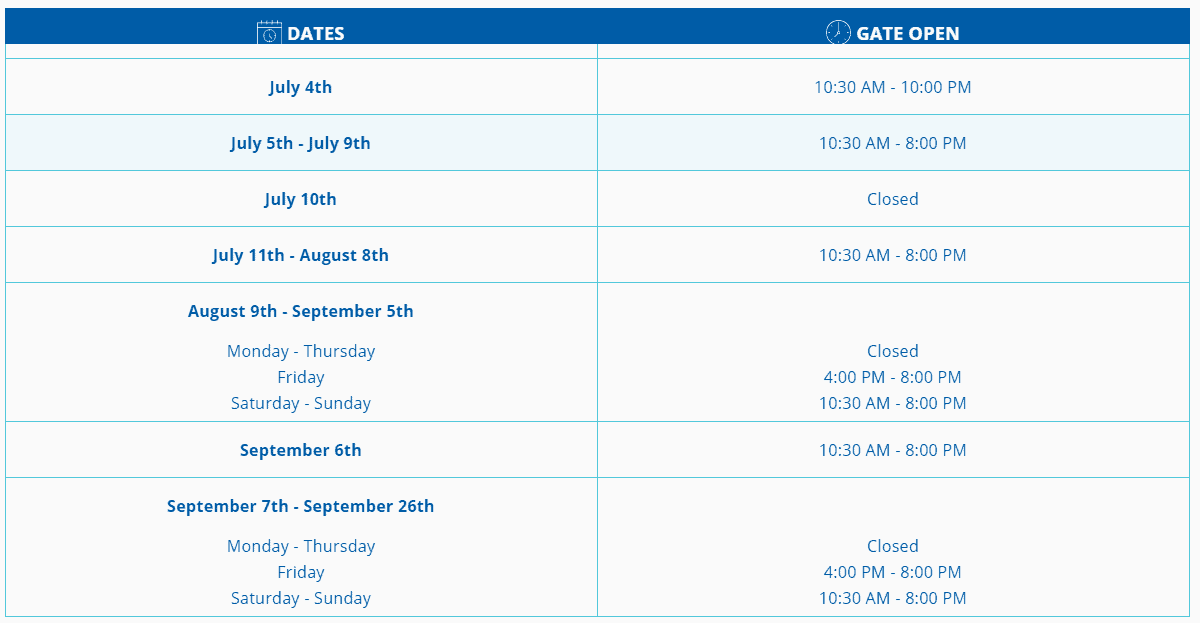The image size is (1200, 623).
Task: Click Saturday - Sunday hours in August section
Action: (893, 403)
